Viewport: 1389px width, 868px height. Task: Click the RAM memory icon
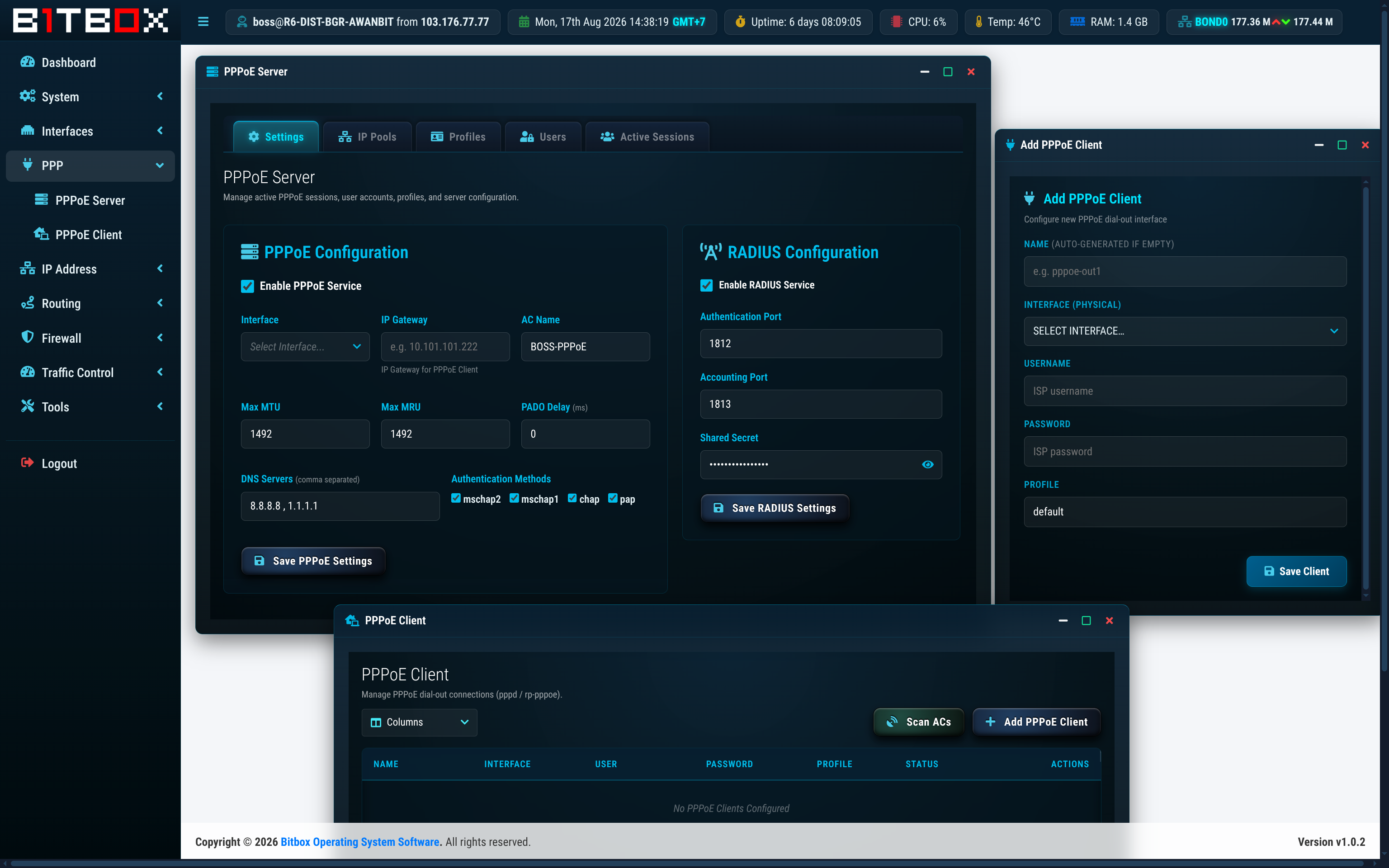[1077, 22]
